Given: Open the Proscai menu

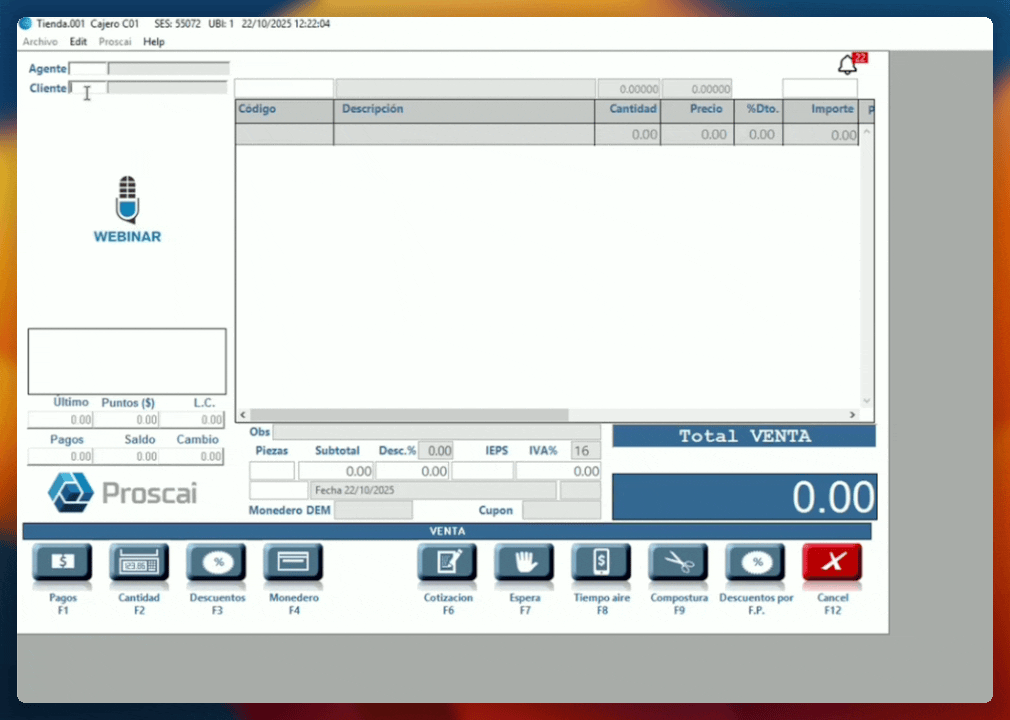Looking at the screenshot, I should 115,42.
